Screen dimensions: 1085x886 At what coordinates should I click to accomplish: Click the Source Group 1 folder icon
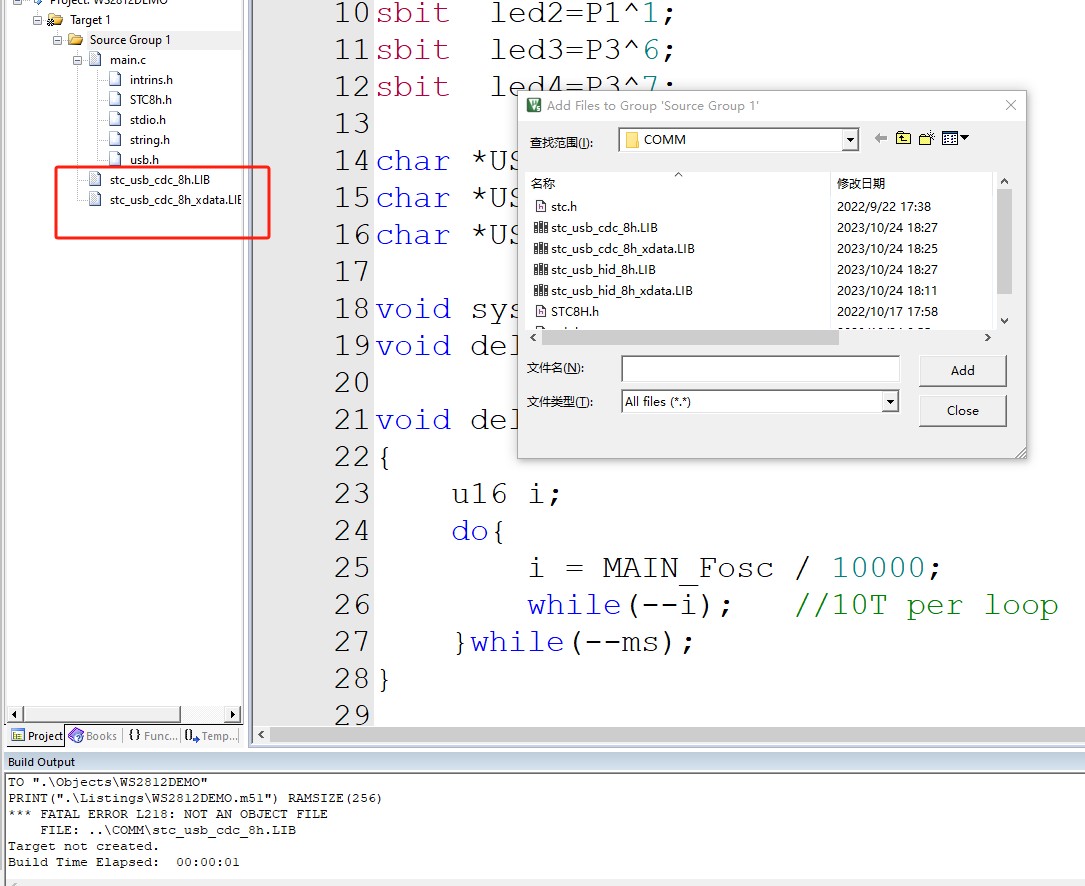(75, 40)
